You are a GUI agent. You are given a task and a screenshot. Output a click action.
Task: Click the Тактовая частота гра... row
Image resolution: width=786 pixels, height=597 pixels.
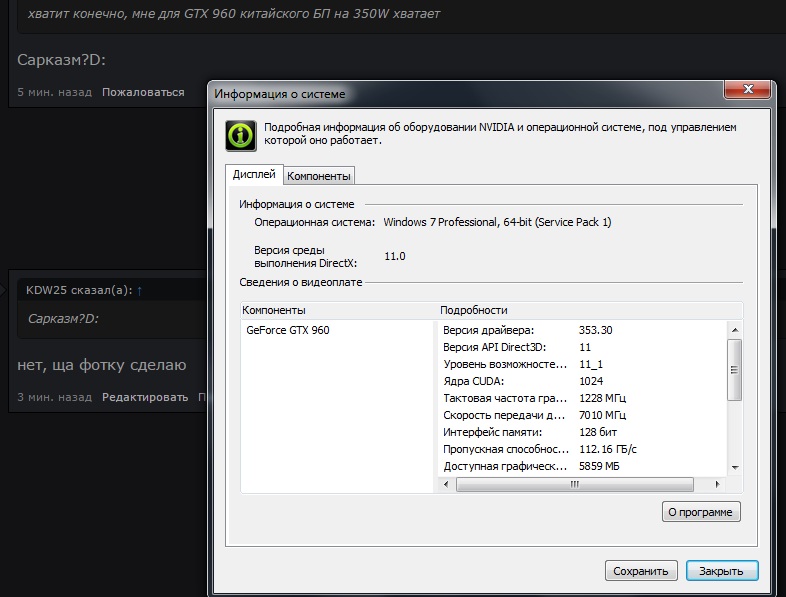click(x=582, y=399)
